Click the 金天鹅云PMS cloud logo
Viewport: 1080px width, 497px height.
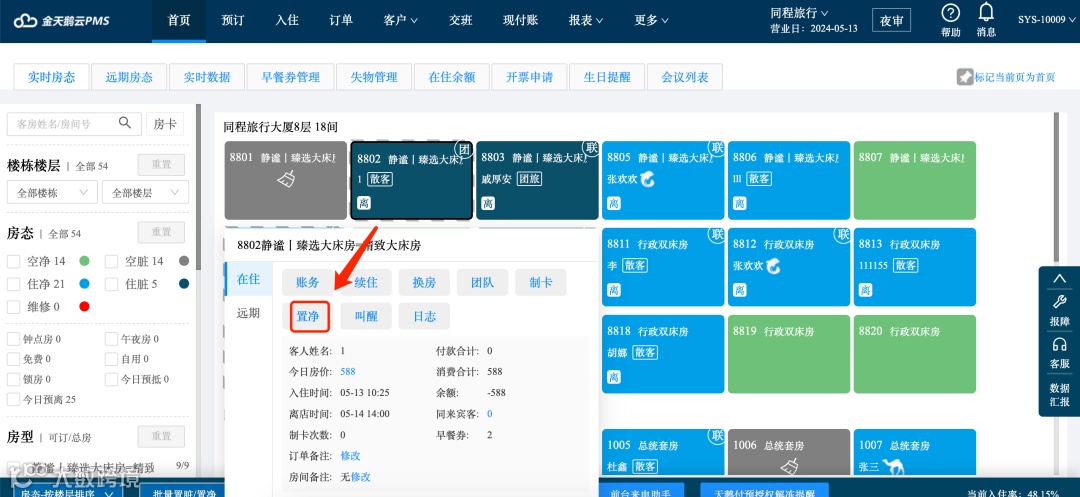61,21
